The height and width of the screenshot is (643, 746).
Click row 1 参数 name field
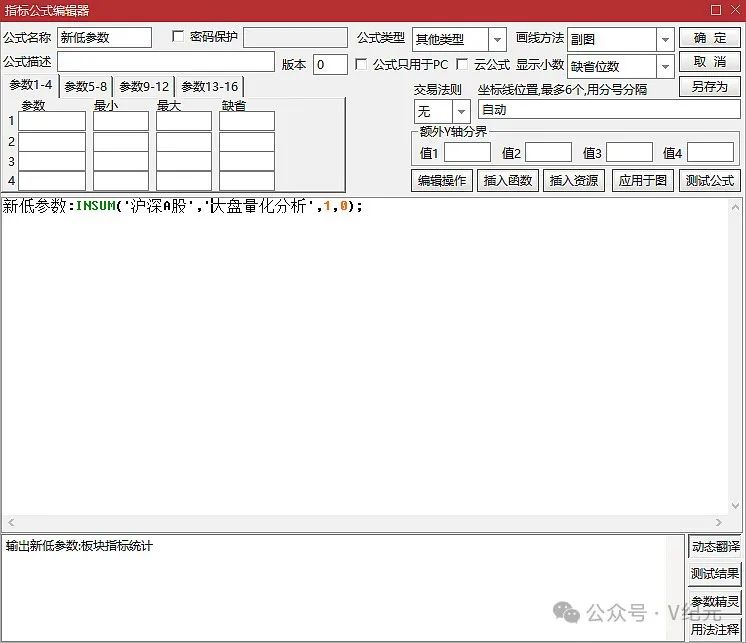click(52, 121)
